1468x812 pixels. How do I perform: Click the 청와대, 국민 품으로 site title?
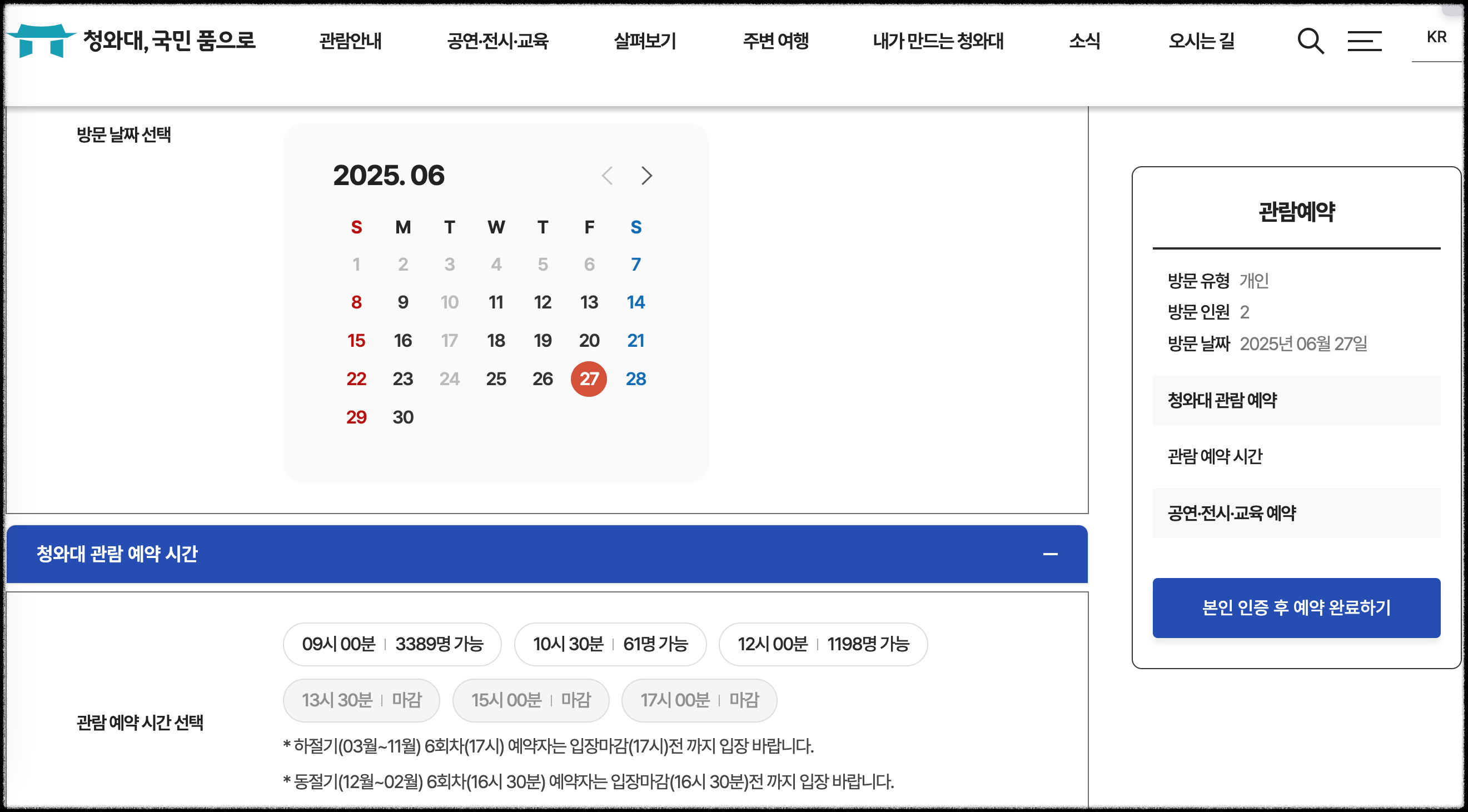[169, 41]
